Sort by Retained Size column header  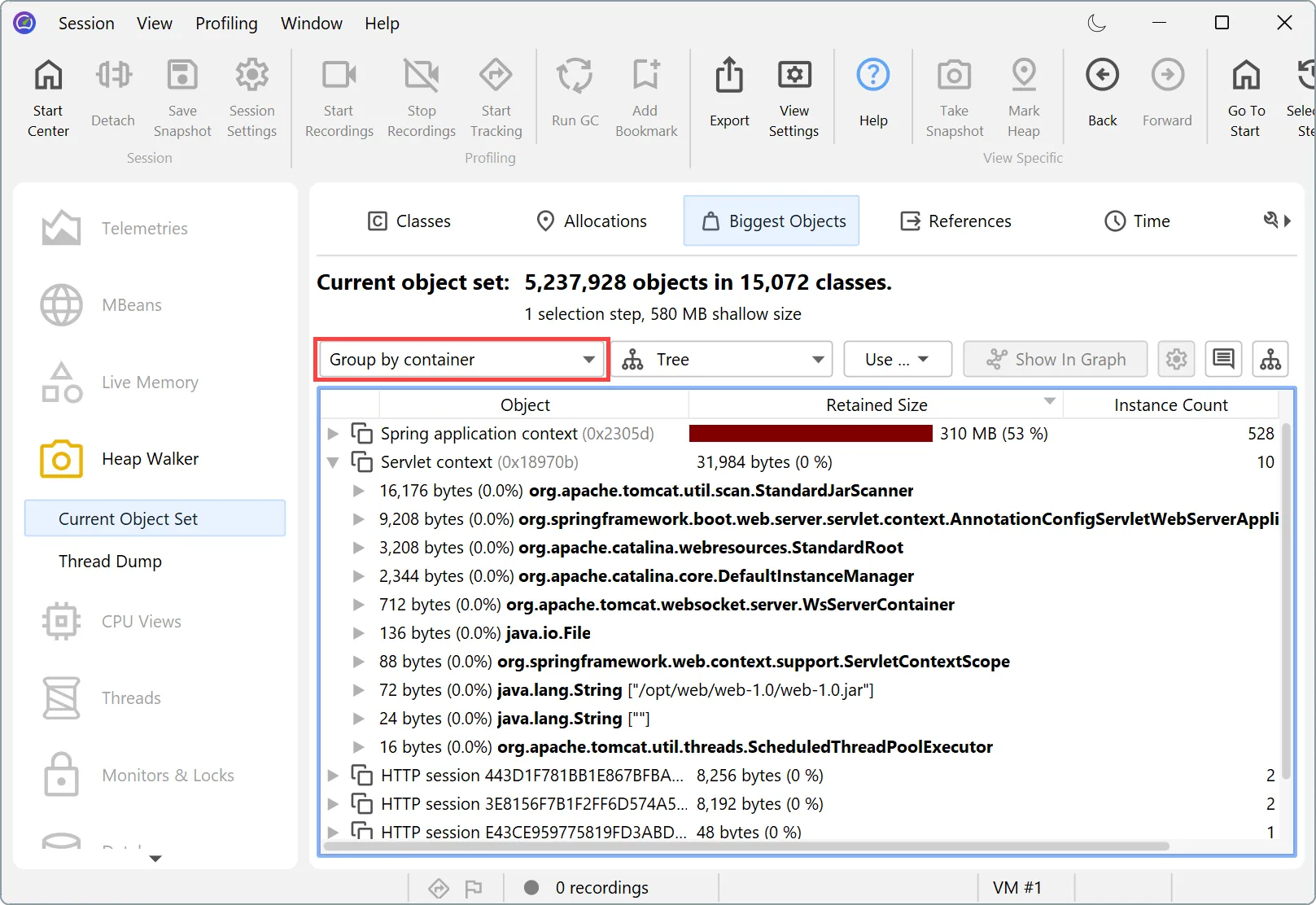876,405
